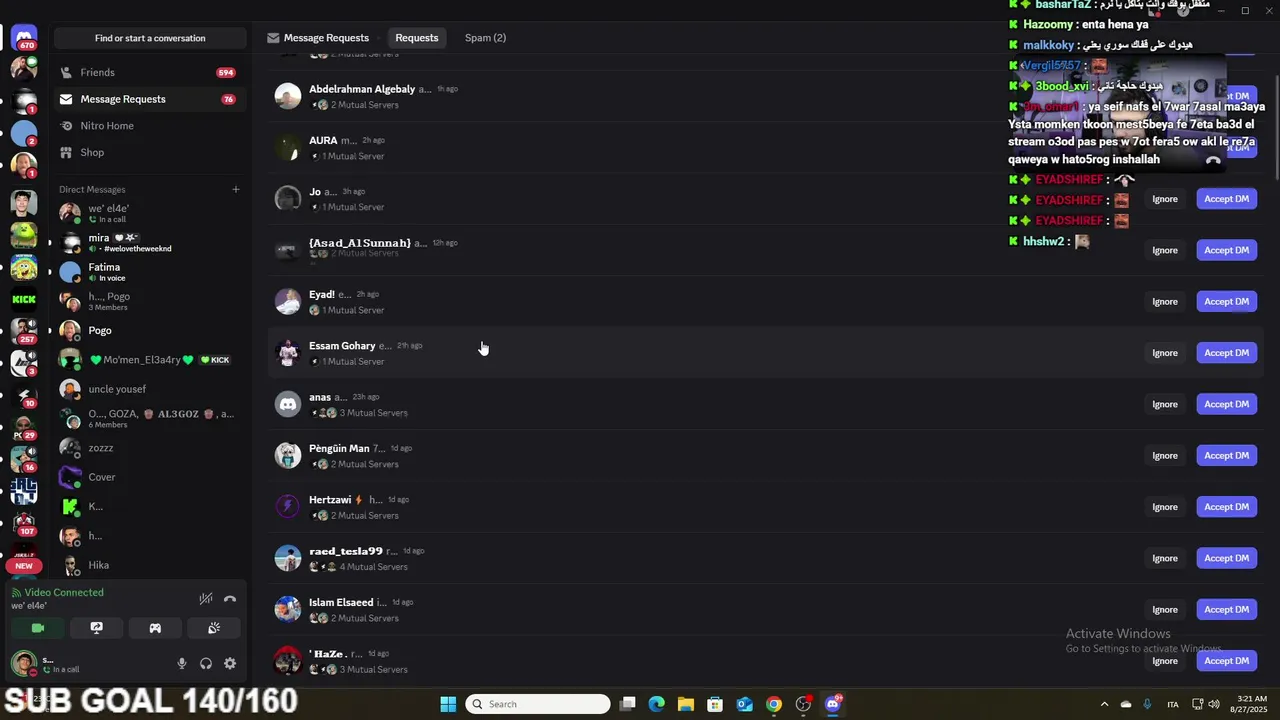1280x720 pixels.
Task: Open Outlook from taskbar
Action: [744, 704]
